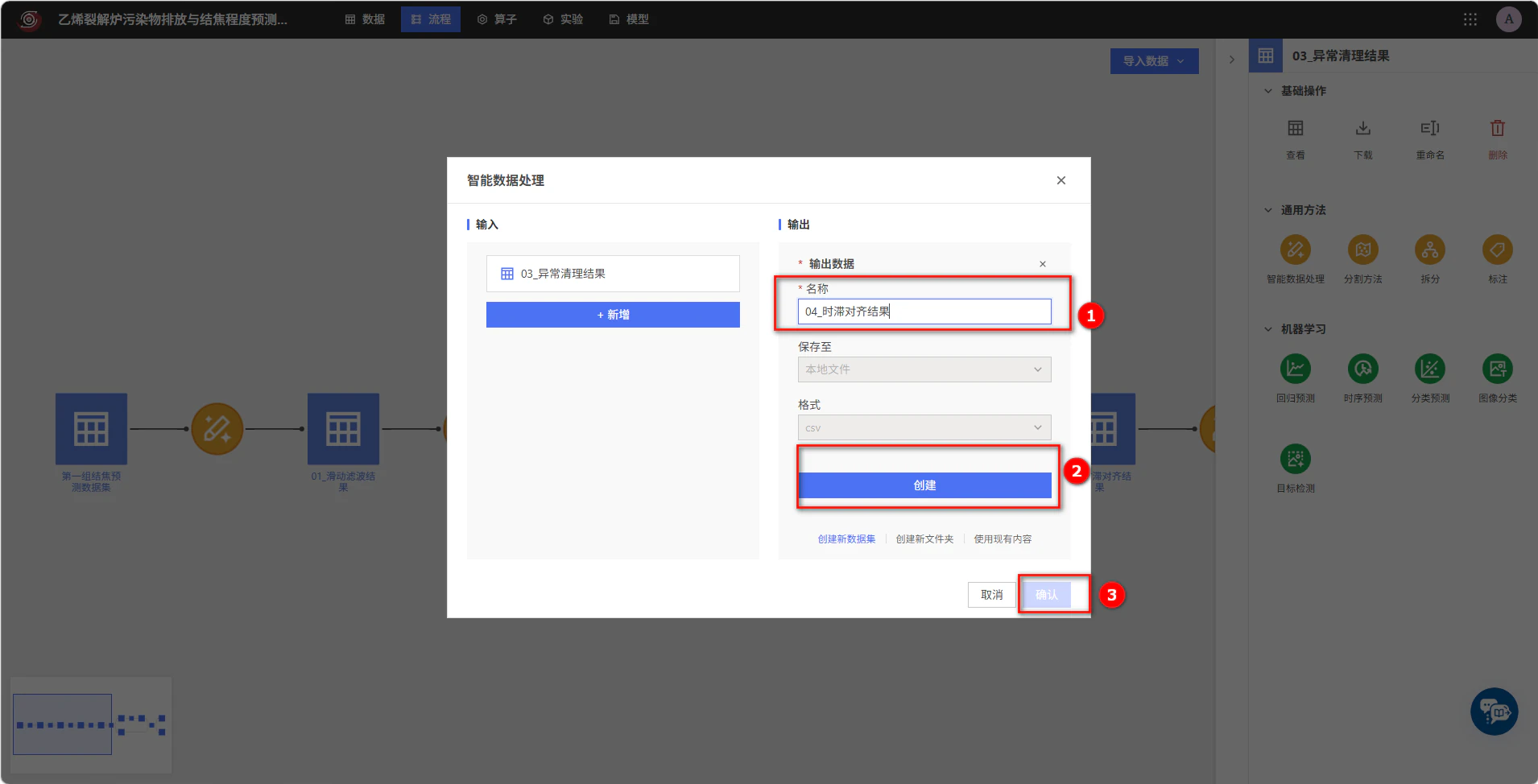Screen dimensions: 1538x784
Task: Click the chat assistant bubble icon
Action: (x=1494, y=712)
